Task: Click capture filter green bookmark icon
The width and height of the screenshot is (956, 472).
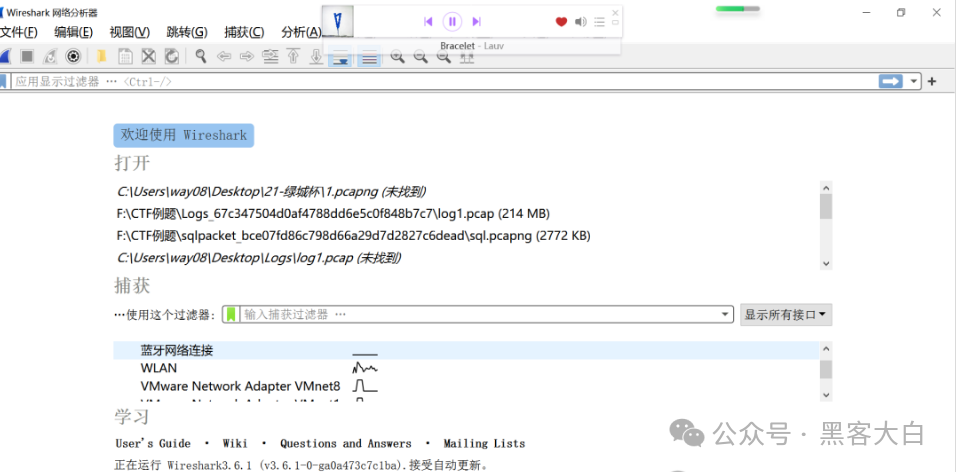Action: 231,315
